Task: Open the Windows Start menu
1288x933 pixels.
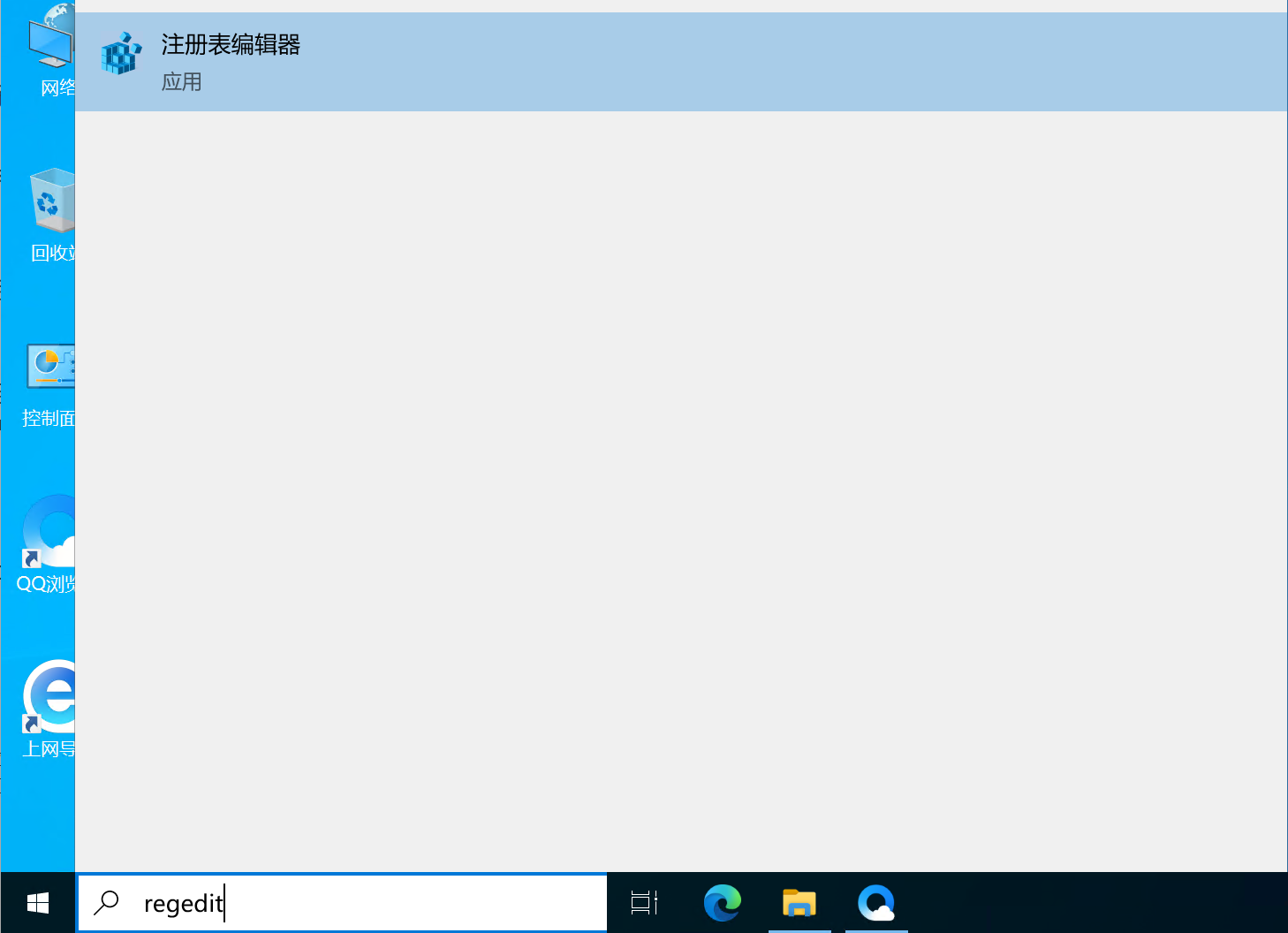Action: [38, 902]
